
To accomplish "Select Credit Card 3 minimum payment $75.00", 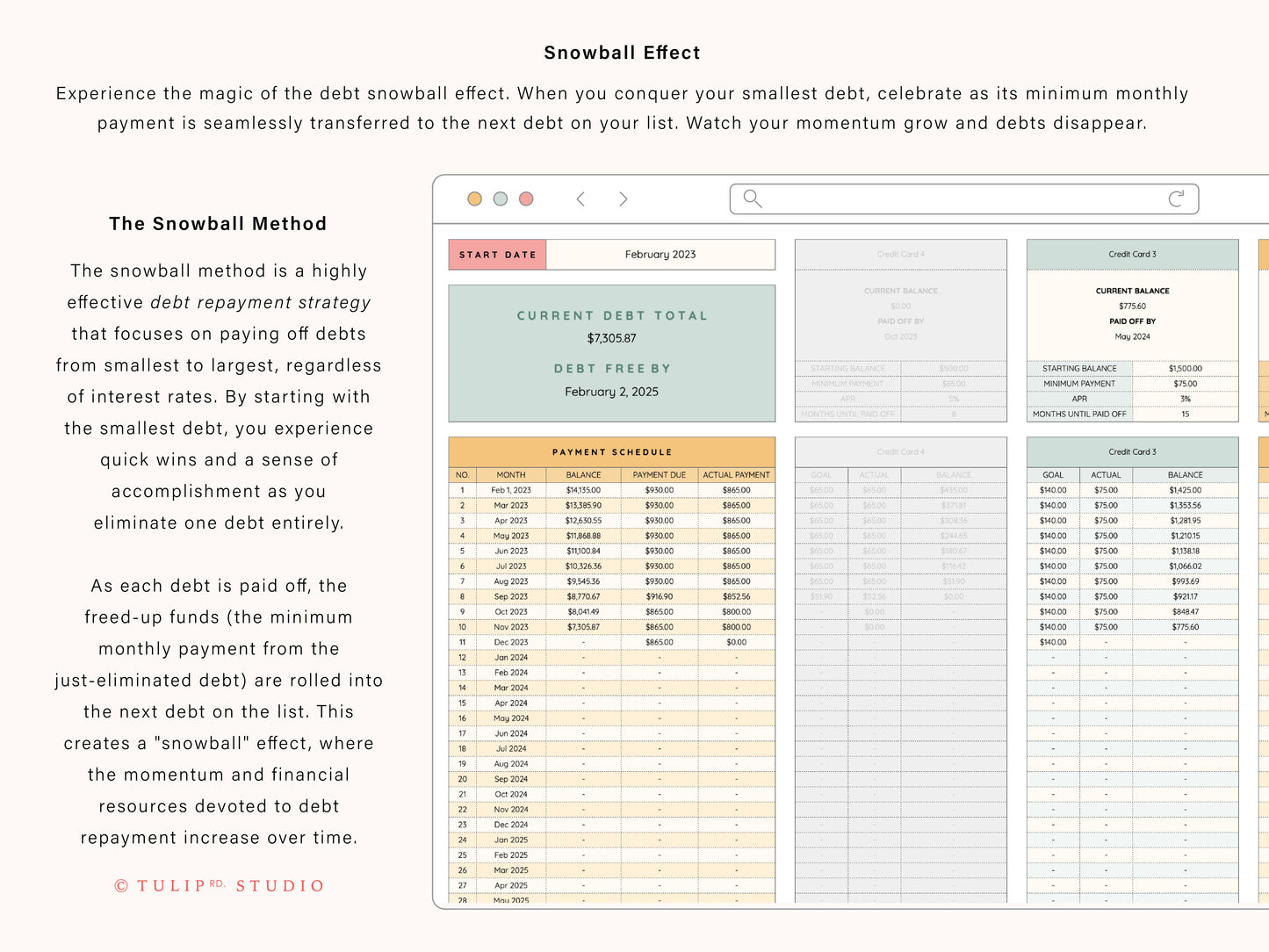I will pos(1185,384).
